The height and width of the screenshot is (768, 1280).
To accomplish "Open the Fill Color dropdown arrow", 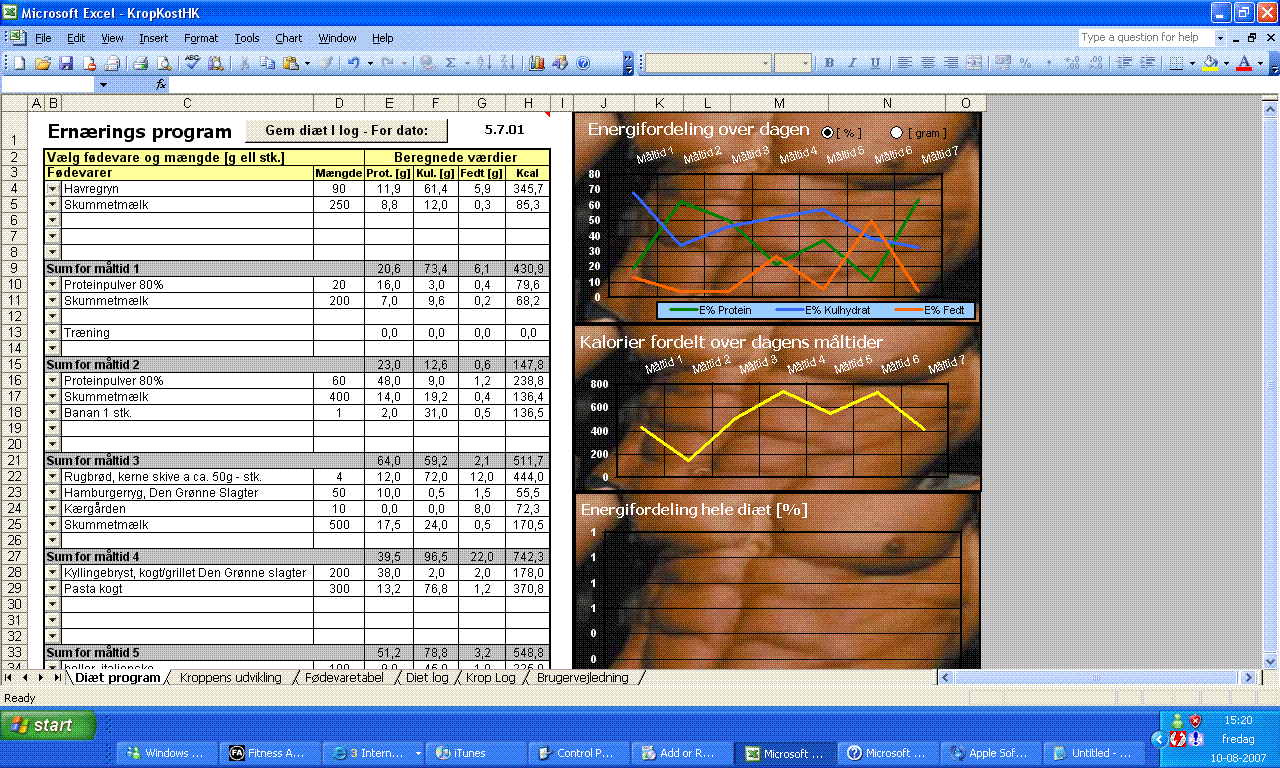I will pyautogui.click(x=1225, y=63).
